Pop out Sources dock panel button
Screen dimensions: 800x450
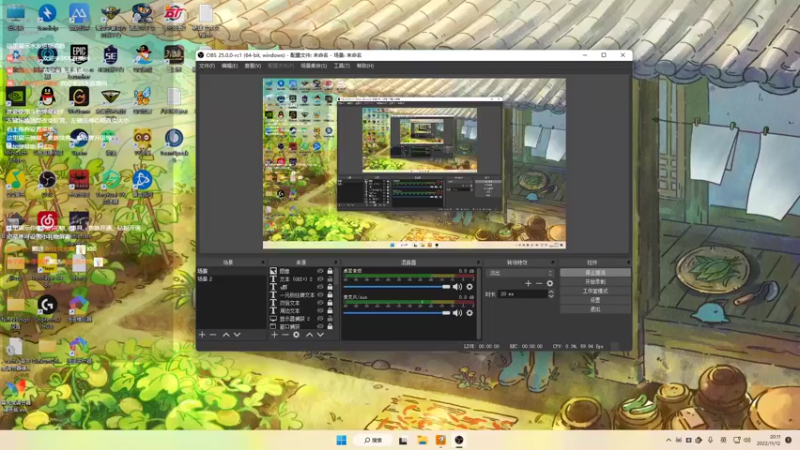pyautogui.click(x=336, y=262)
